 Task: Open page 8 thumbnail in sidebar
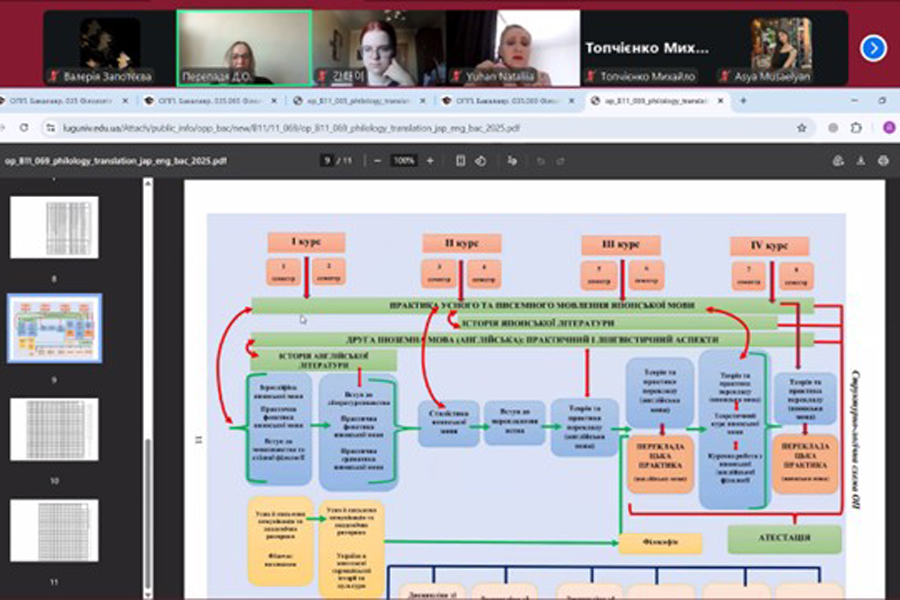pyautogui.click(x=55, y=227)
